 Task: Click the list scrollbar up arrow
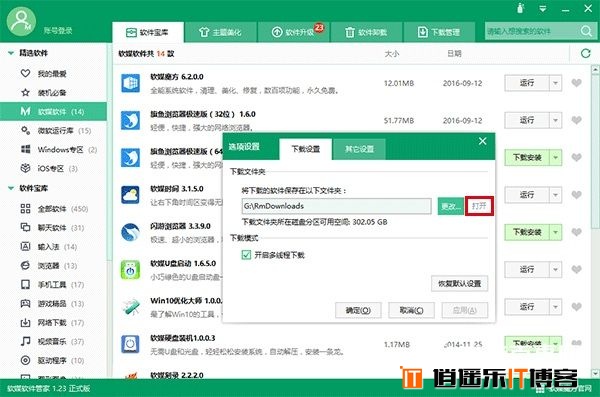point(595,69)
